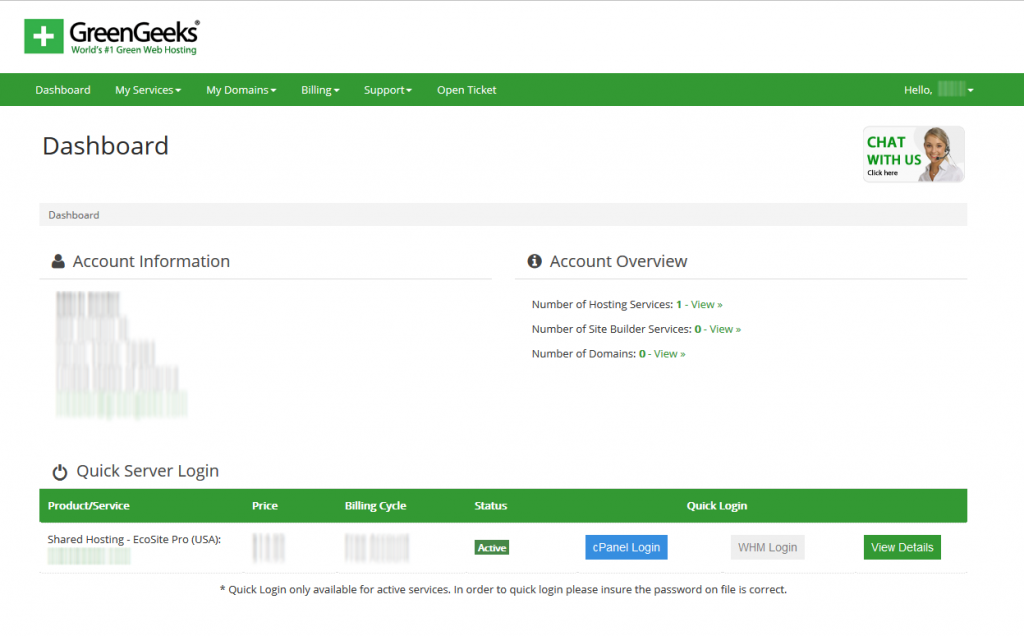The image size is (1024, 636).
Task: Click the Active status badge
Action: (492, 548)
